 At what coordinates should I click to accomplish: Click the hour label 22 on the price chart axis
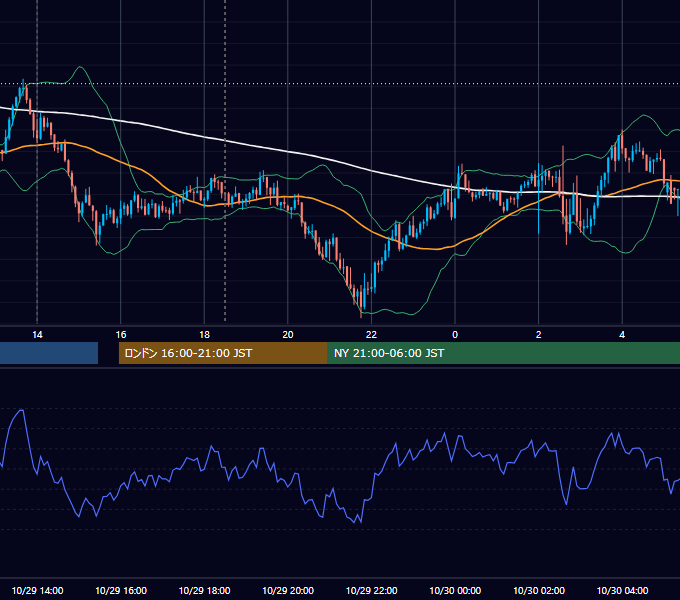[x=371, y=335]
